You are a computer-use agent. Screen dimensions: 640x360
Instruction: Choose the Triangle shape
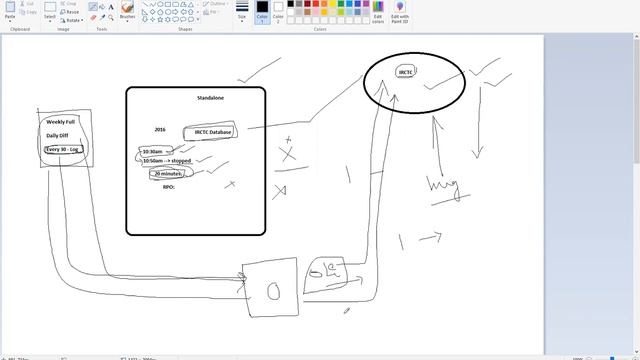(191, 4)
